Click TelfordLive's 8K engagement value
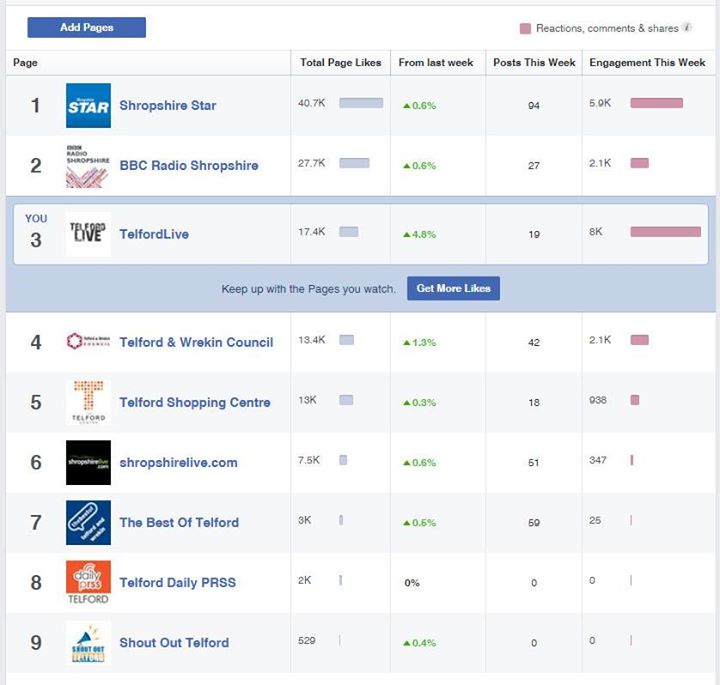720x685 pixels. tap(596, 232)
